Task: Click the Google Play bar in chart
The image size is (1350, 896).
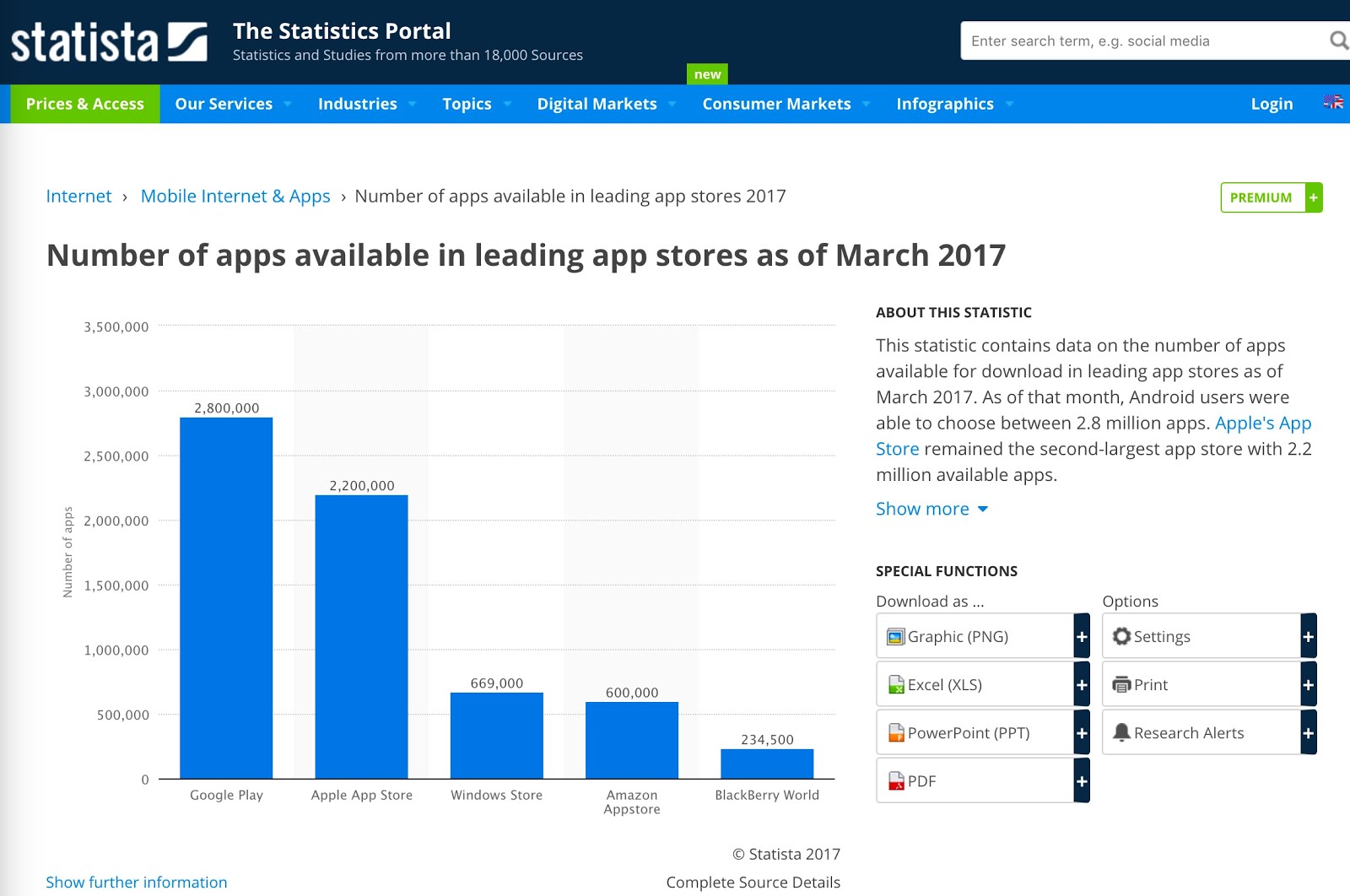Action: [226, 598]
